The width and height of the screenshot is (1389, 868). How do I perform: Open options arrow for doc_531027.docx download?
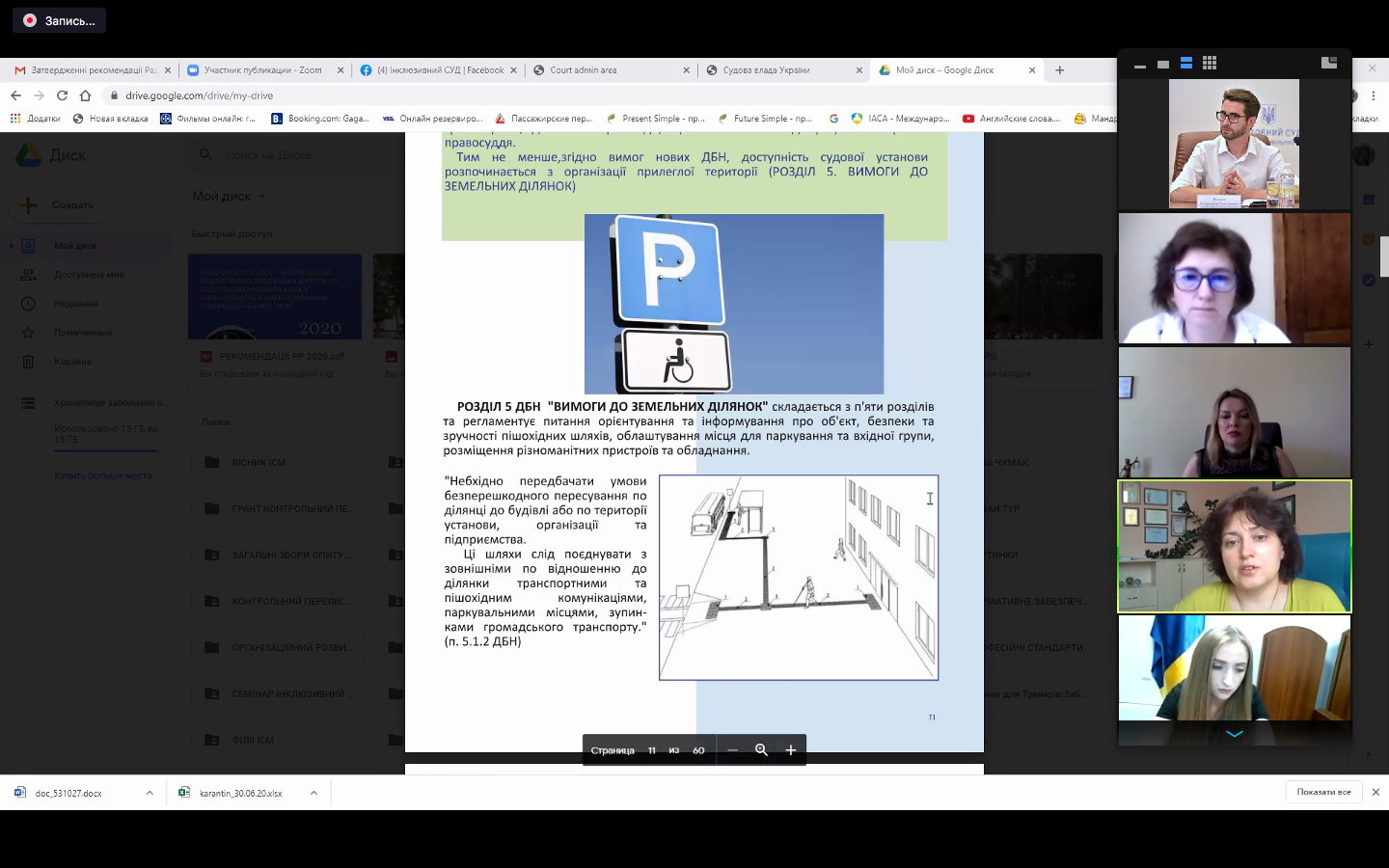(x=150, y=793)
